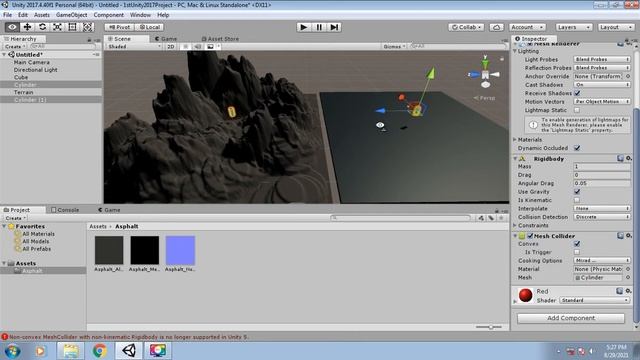Toggle 2D scene view mode
Viewport: 640px width, 360px height.
[x=171, y=47]
